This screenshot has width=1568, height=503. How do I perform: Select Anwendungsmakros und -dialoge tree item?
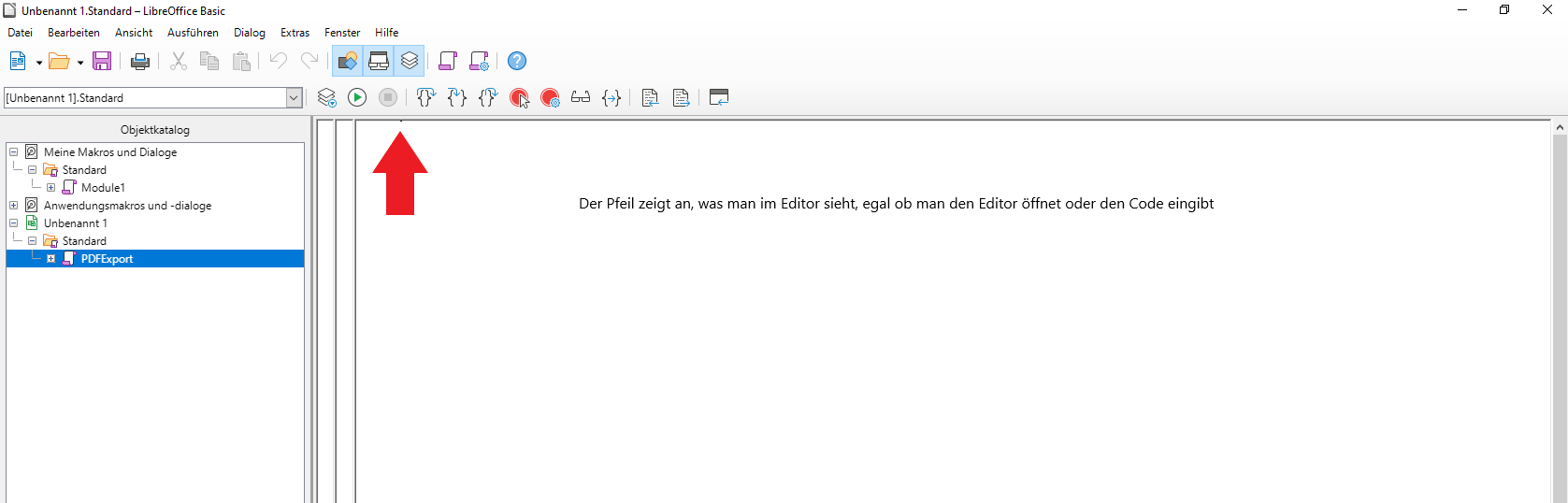[x=127, y=206]
